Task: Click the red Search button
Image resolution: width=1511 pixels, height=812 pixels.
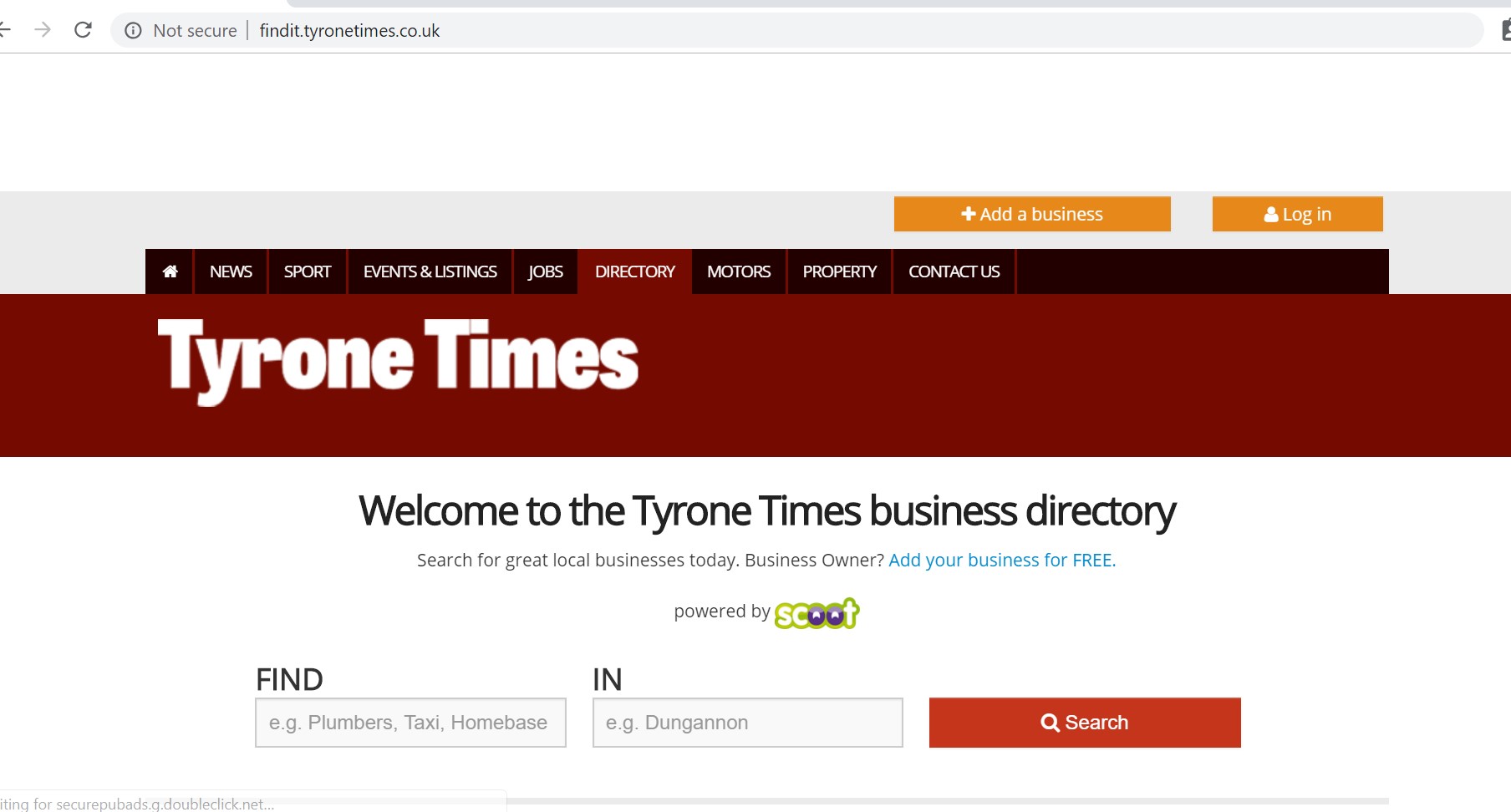Action: [x=1085, y=723]
